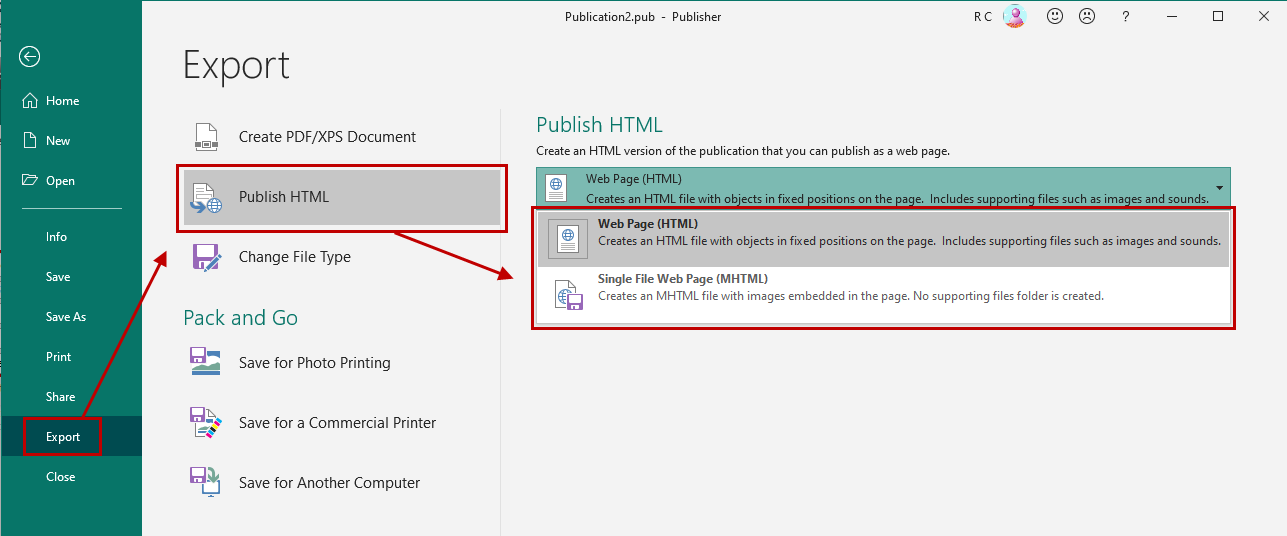Open the Home tab in sidebar
Image resolution: width=1287 pixels, height=536 pixels.
[62, 101]
